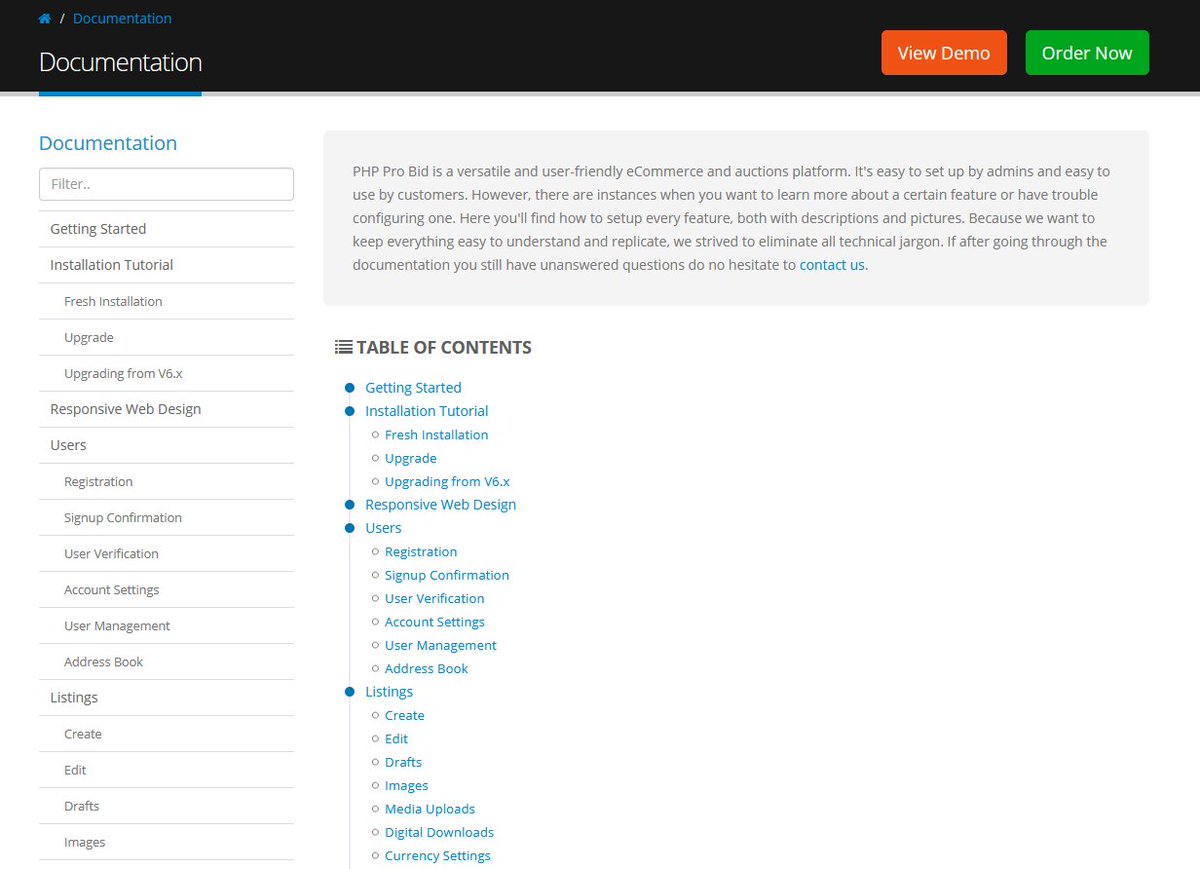The width and height of the screenshot is (1200, 869).
Task: Click the Order Now button
Action: pos(1087,53)
